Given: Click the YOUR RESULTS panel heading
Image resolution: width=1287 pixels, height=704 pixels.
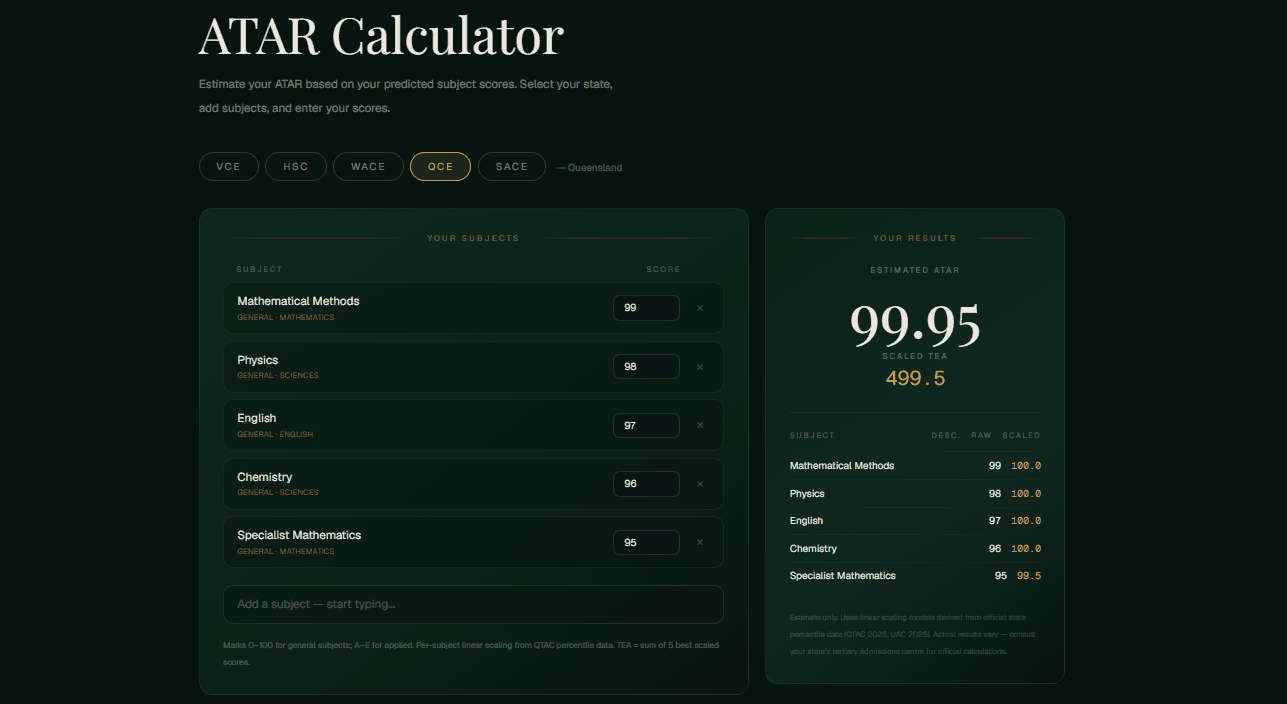Looking at the screenshot, I should point(915,238).
